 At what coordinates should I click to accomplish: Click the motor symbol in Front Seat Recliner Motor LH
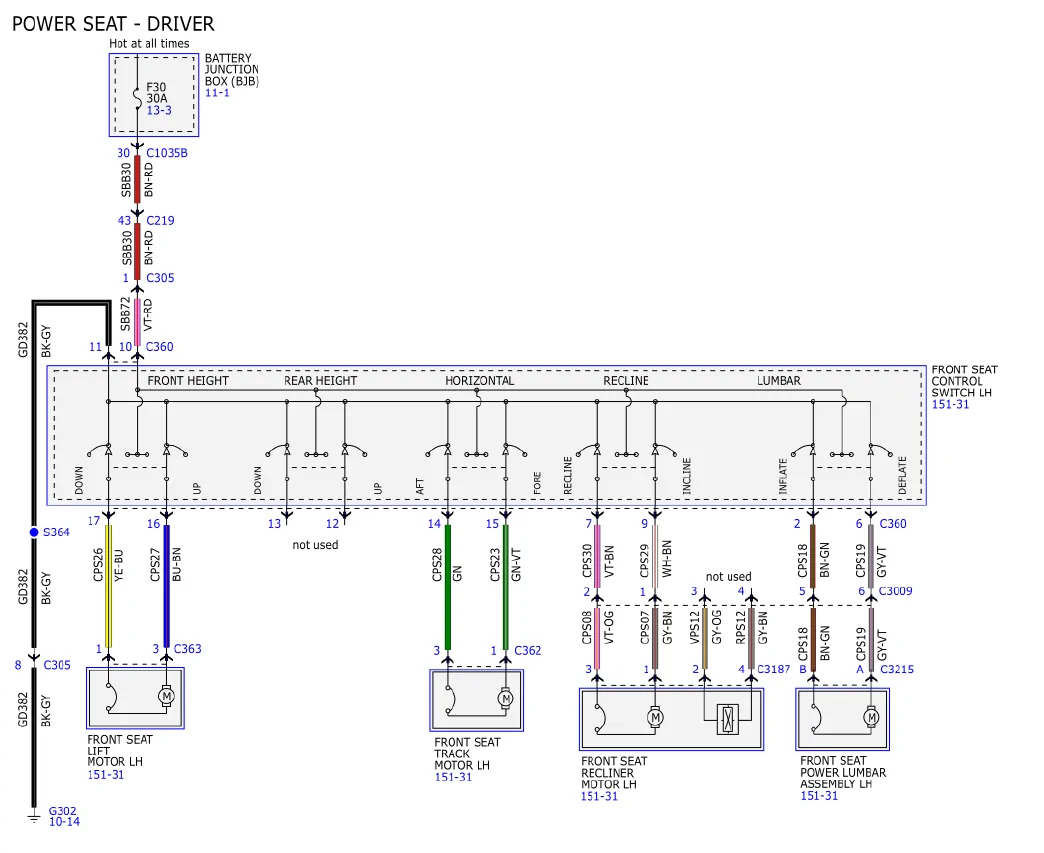coord(655,717)
